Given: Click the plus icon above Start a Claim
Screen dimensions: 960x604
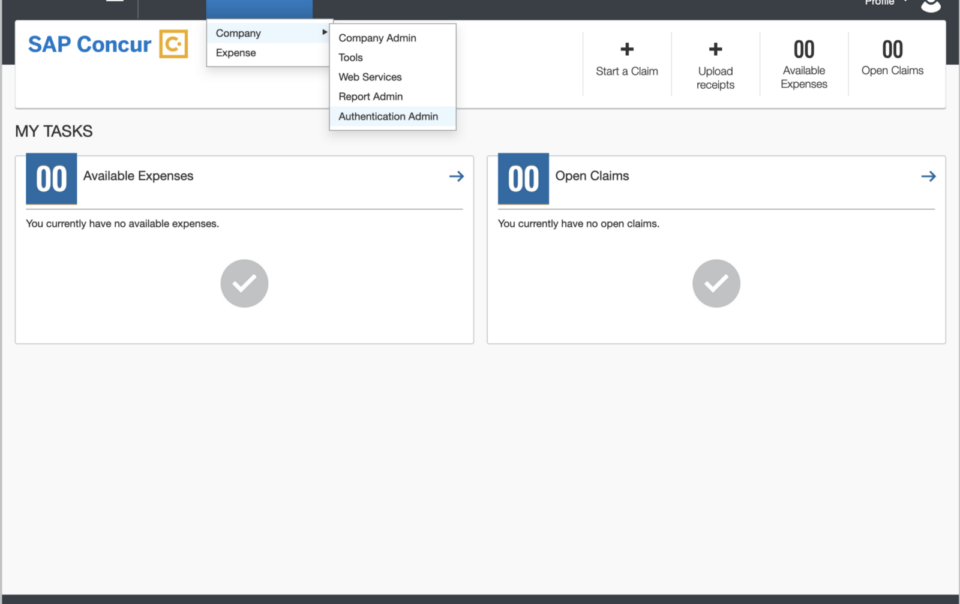Looking at the screenshot, I should tap(627, 49).
